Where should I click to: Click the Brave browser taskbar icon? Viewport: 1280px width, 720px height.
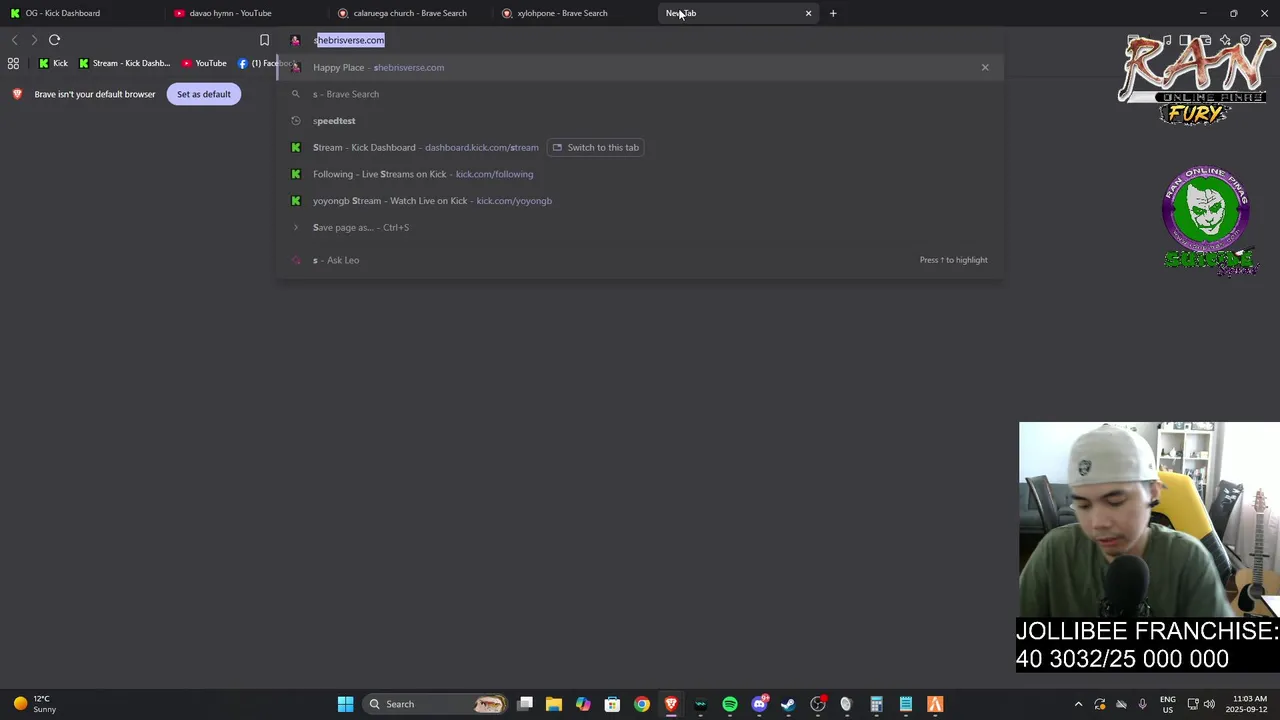671,704
